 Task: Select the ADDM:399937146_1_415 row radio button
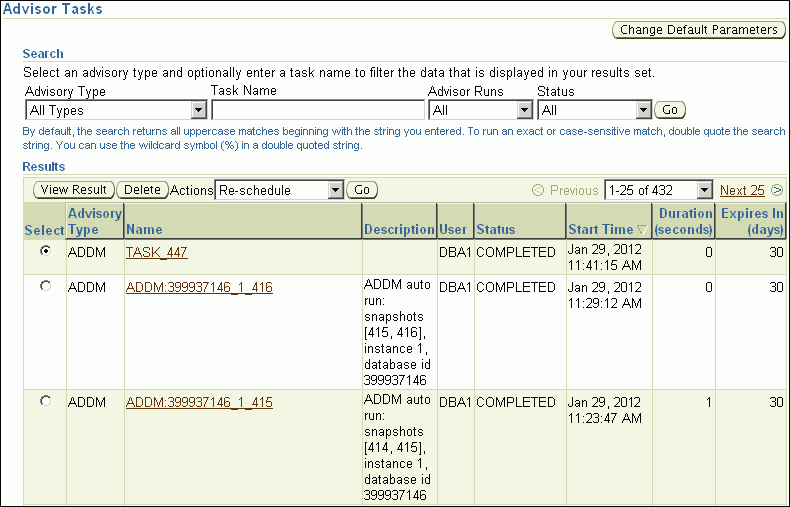45,401
